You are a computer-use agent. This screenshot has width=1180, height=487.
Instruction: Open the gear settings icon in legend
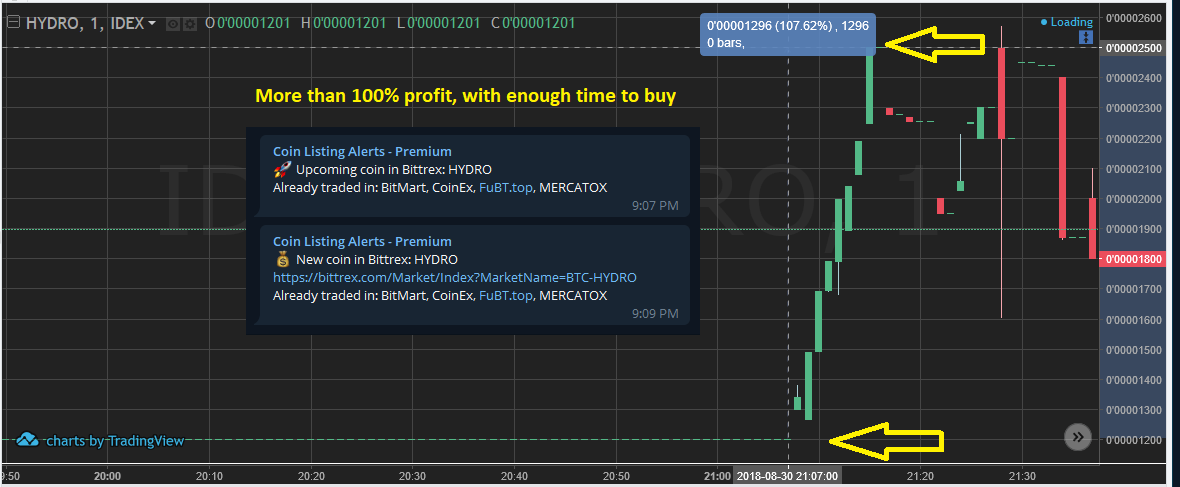tap(190, 23)
